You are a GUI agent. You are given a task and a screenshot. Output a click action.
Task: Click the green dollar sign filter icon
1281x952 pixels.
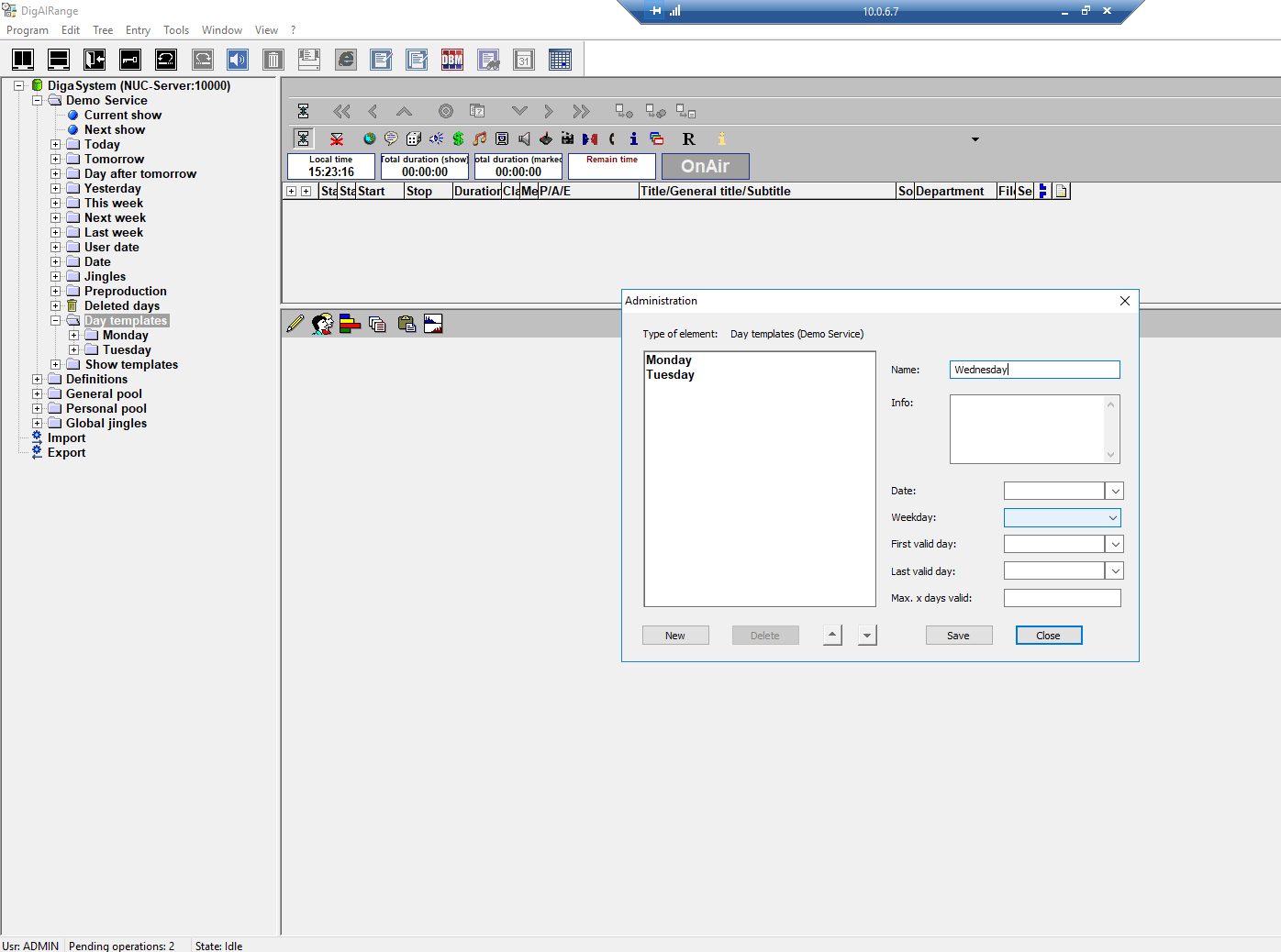(458, 138)
